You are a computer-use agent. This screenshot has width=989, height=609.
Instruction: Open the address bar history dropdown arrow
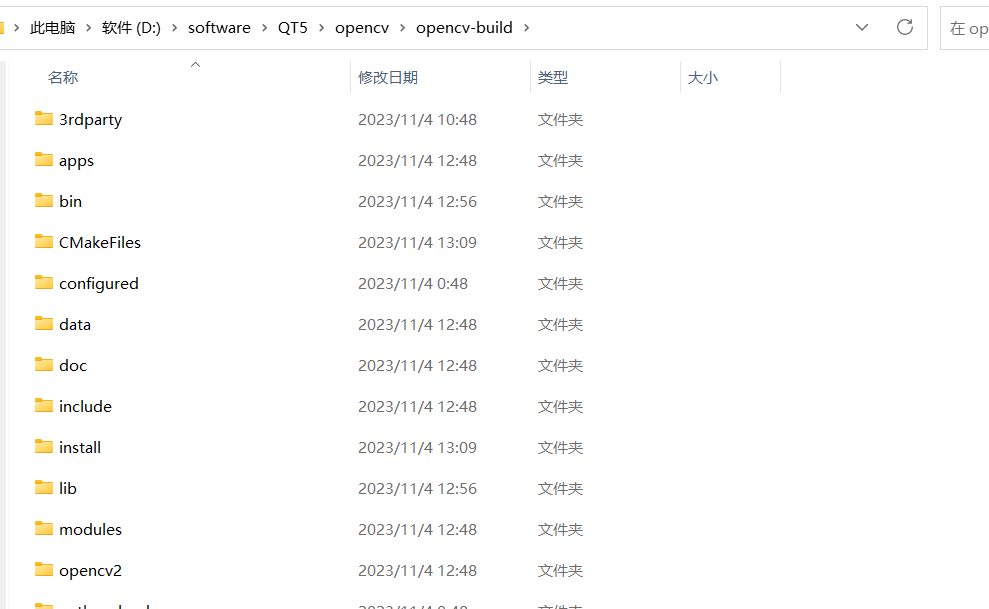[862, 27]
